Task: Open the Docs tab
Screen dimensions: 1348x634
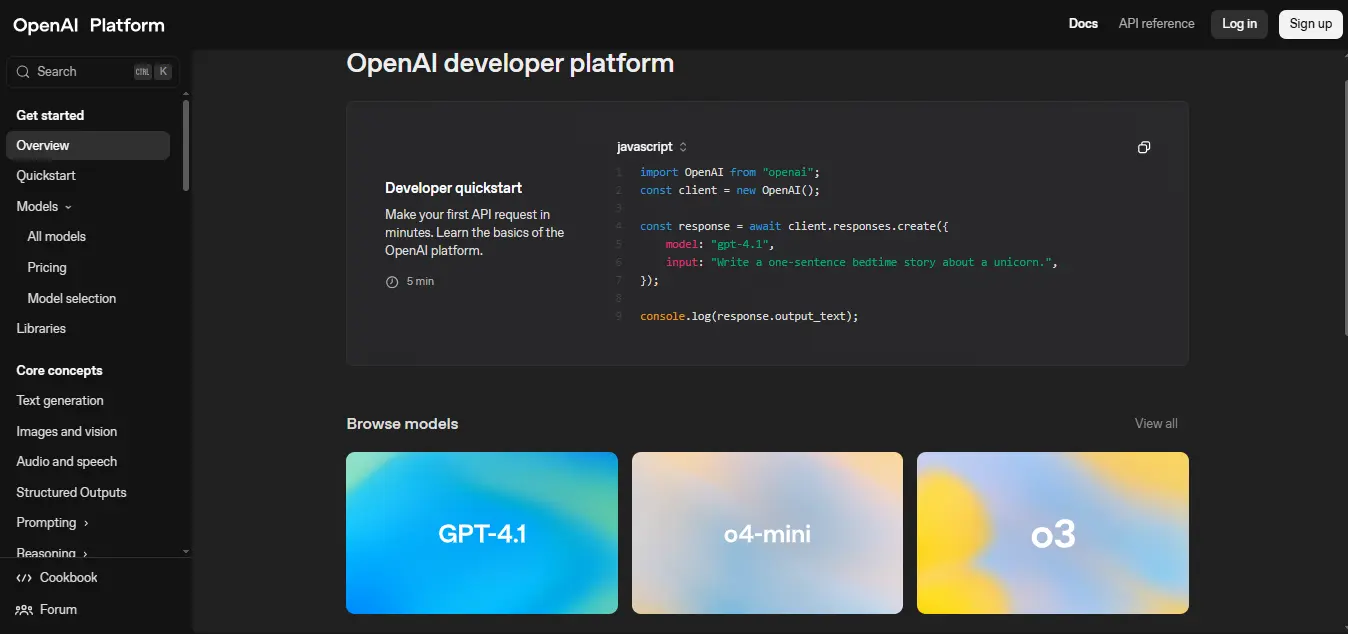Action: pyautogui.click(x=1083, y=24)
